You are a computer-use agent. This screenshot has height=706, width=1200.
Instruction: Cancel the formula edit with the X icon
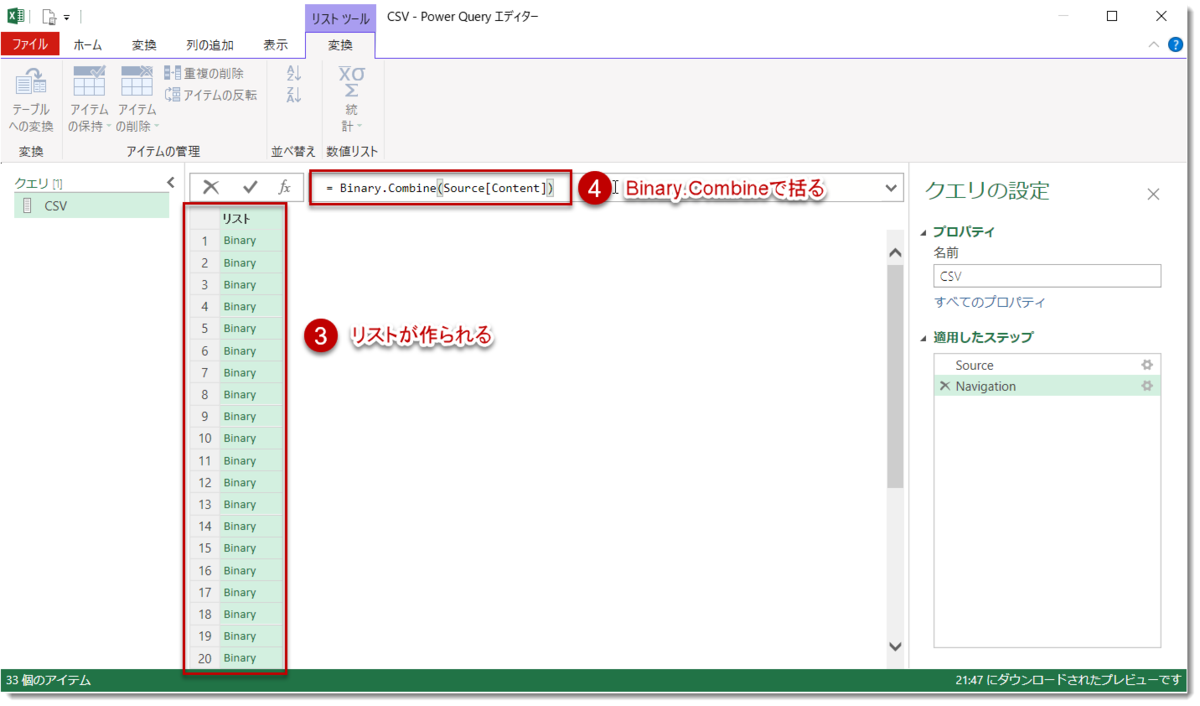211,187
